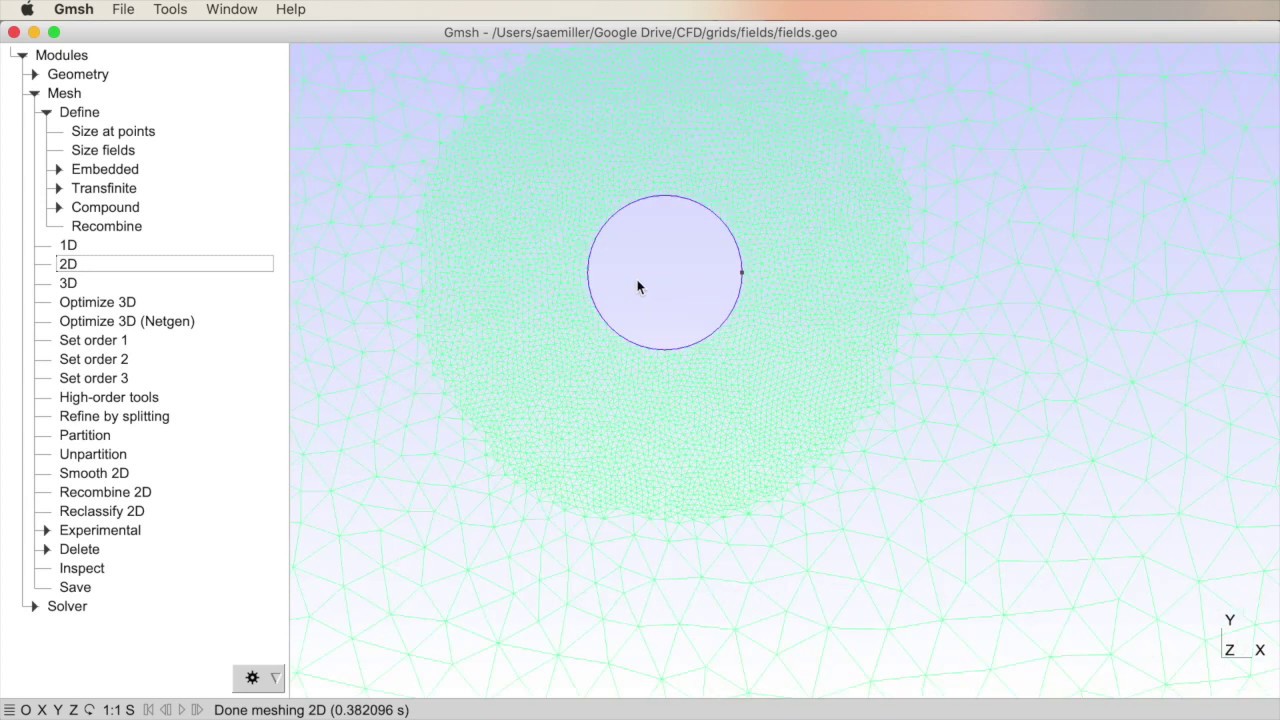This screenshot has height=720, width=1280.
Task: Expand the Compound node
Action: 58,207
